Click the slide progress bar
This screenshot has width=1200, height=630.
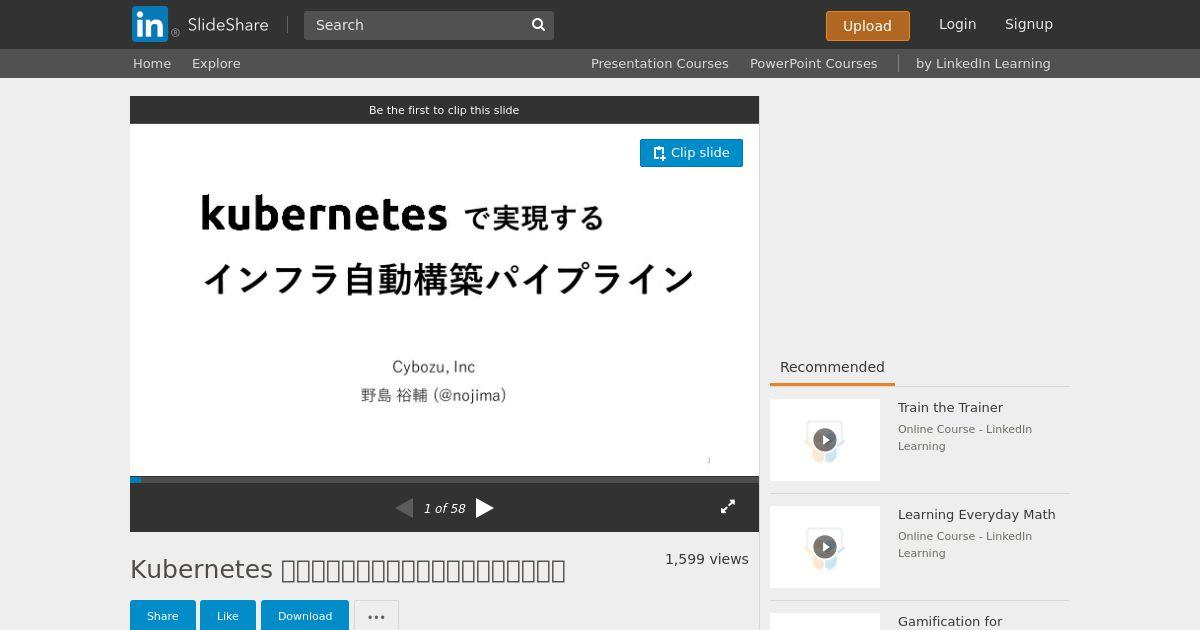pos(444,479)
